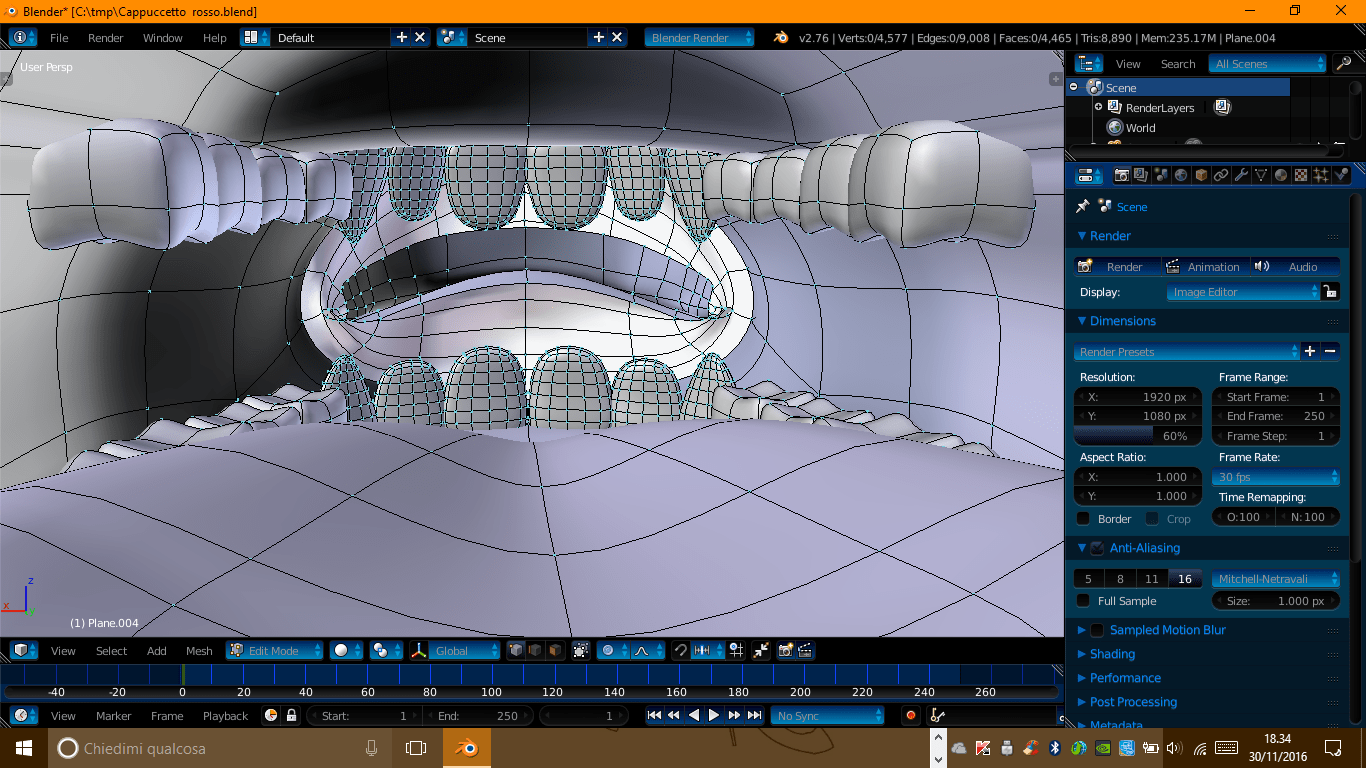Open the Mitchell-Netravali filter dropdown
The image size is (1366, 768).
(x=1275, y=579)
